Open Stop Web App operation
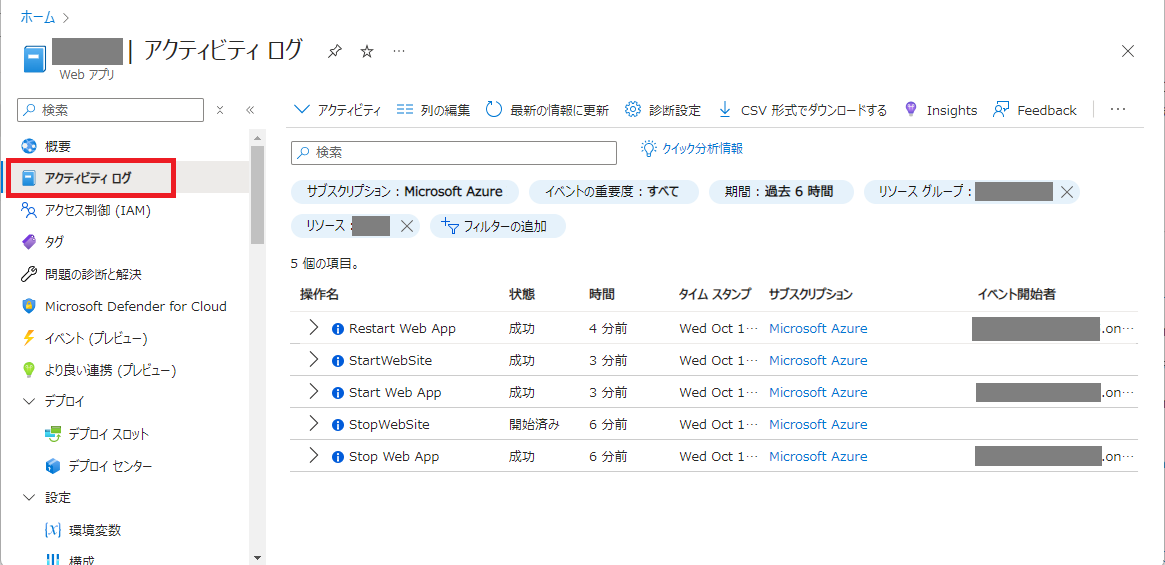The image size is (1165, 565). [394, 456]
